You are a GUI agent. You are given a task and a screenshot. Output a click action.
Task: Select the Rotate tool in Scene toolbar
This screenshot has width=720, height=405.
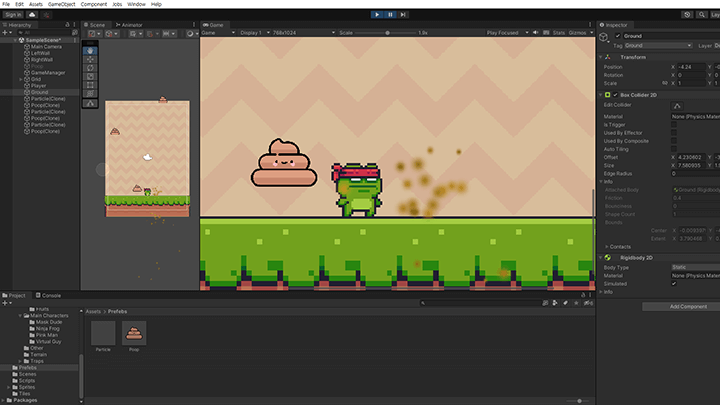point(90,68)
